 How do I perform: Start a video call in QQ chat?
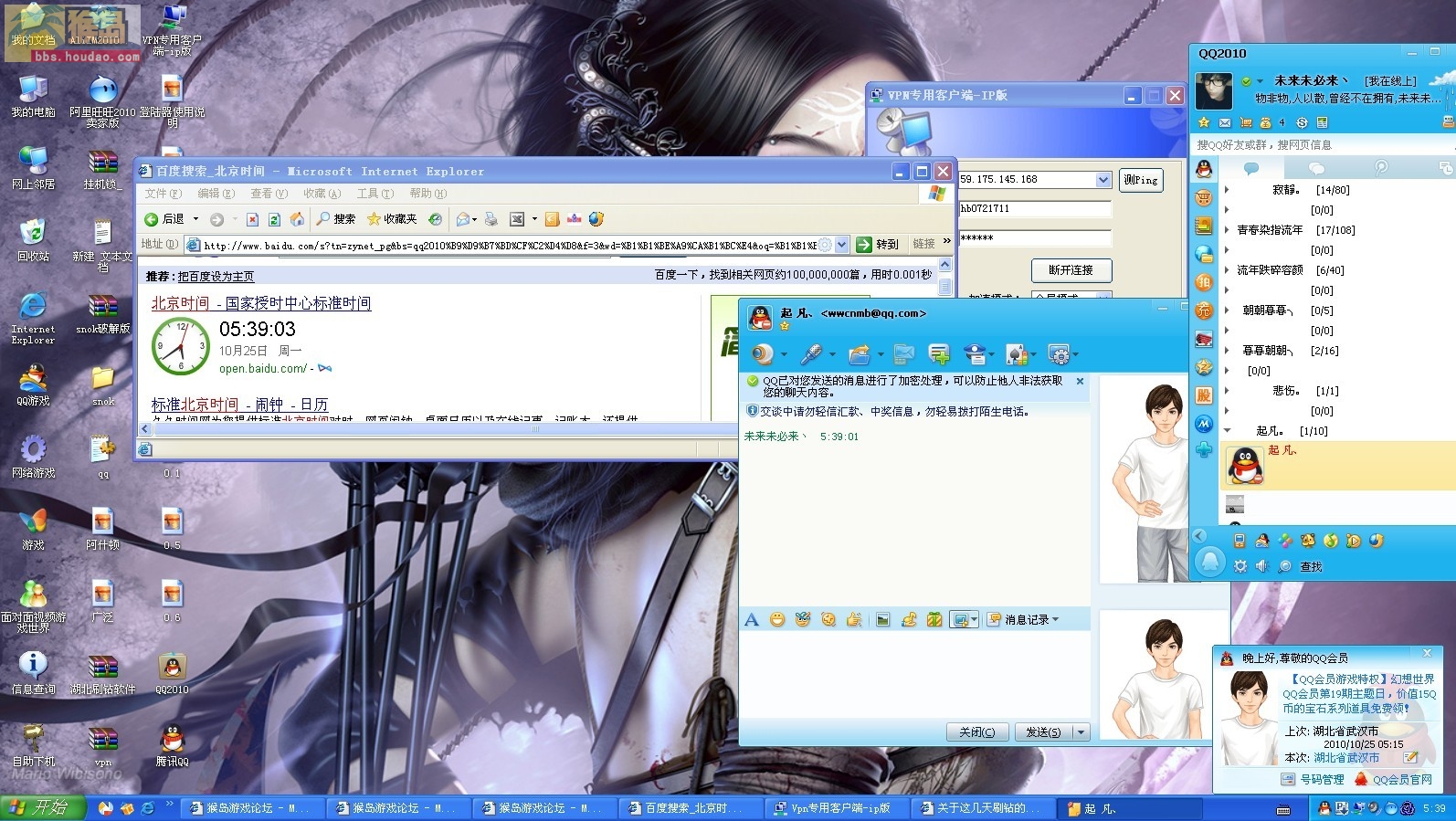click(762, 353)
